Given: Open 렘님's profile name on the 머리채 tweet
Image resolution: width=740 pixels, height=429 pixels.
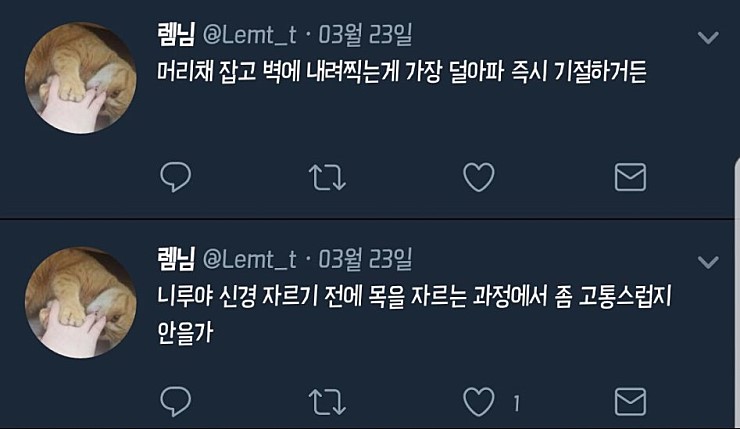Looking at the screenshot, I should click(x=176, y=34).
